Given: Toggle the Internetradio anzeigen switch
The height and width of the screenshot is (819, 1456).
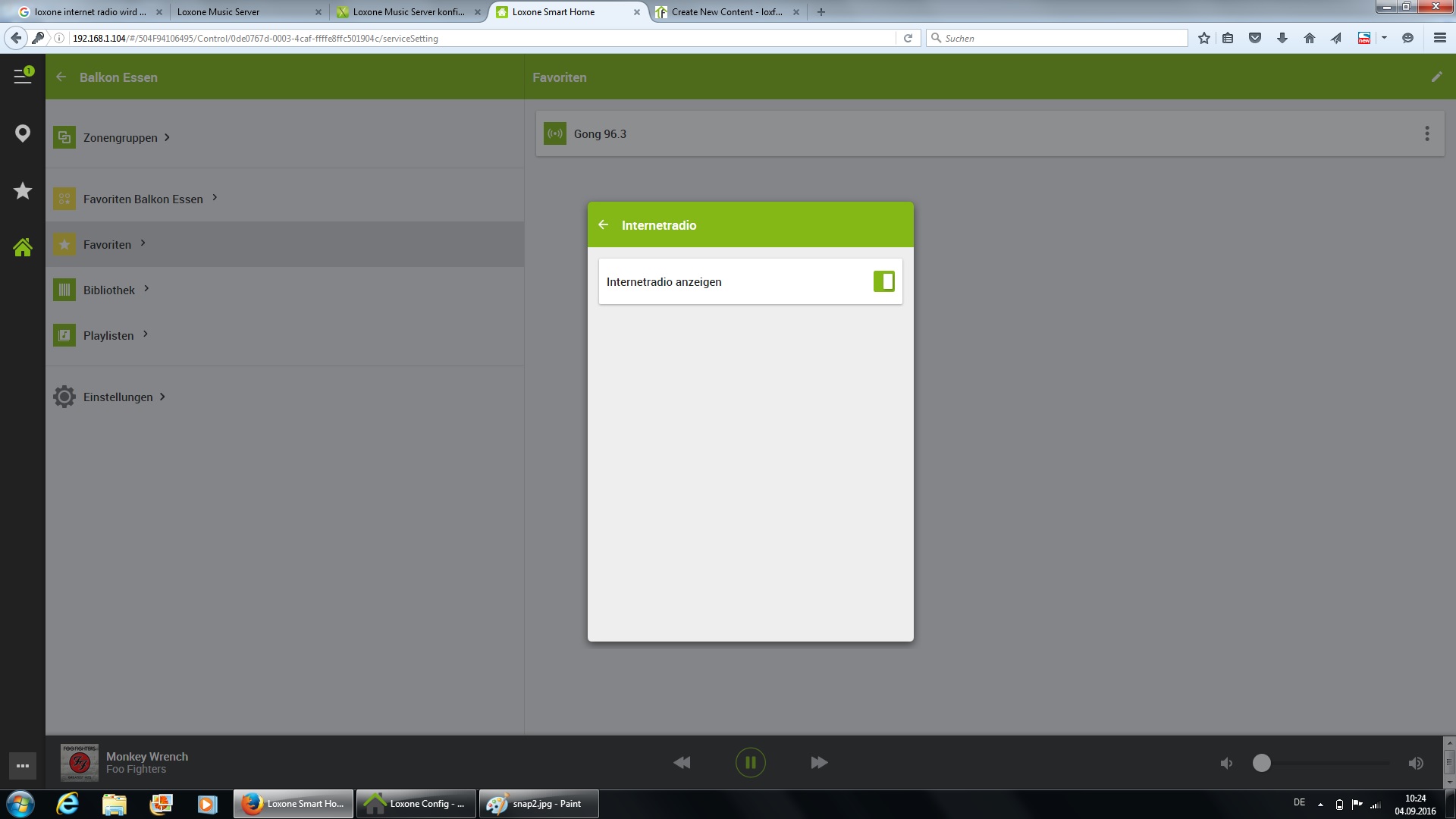Looking at the screenshot, I should pos(883,281).
